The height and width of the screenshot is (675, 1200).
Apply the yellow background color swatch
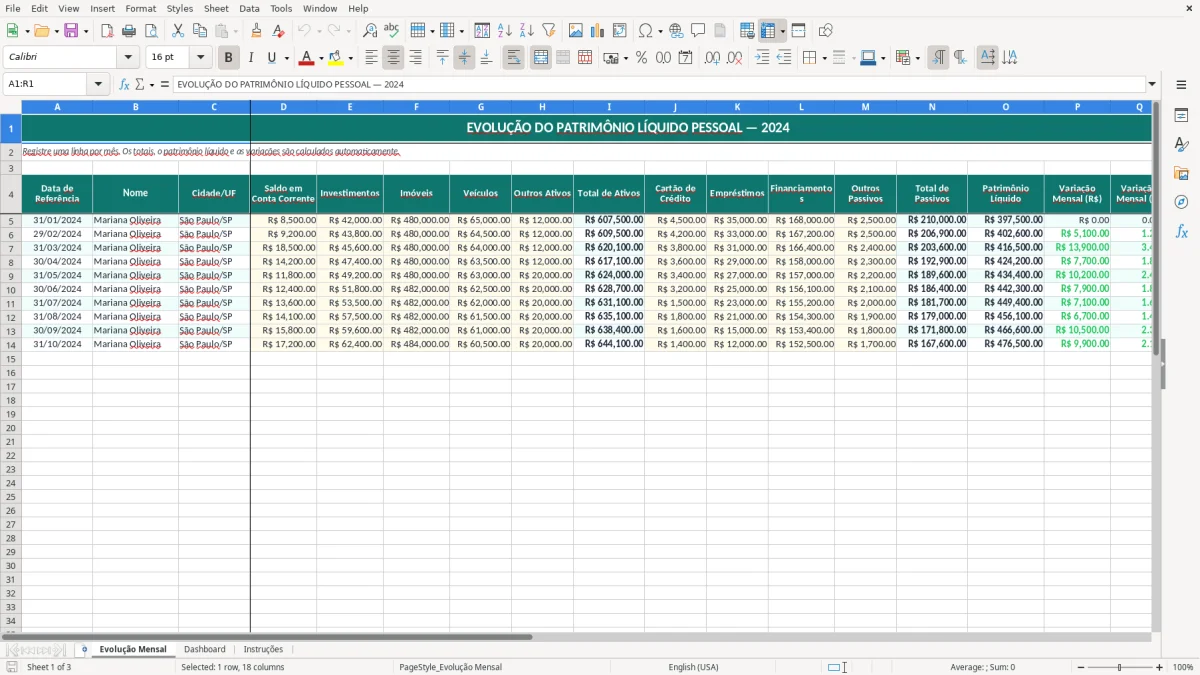coord(336,58)
